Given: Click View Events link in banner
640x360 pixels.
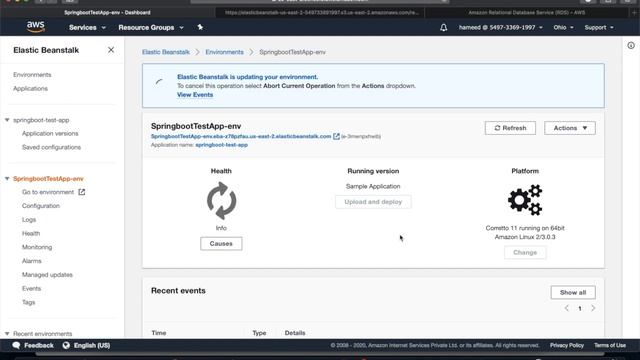Looking at the screenshot, I should click(195, 95).
